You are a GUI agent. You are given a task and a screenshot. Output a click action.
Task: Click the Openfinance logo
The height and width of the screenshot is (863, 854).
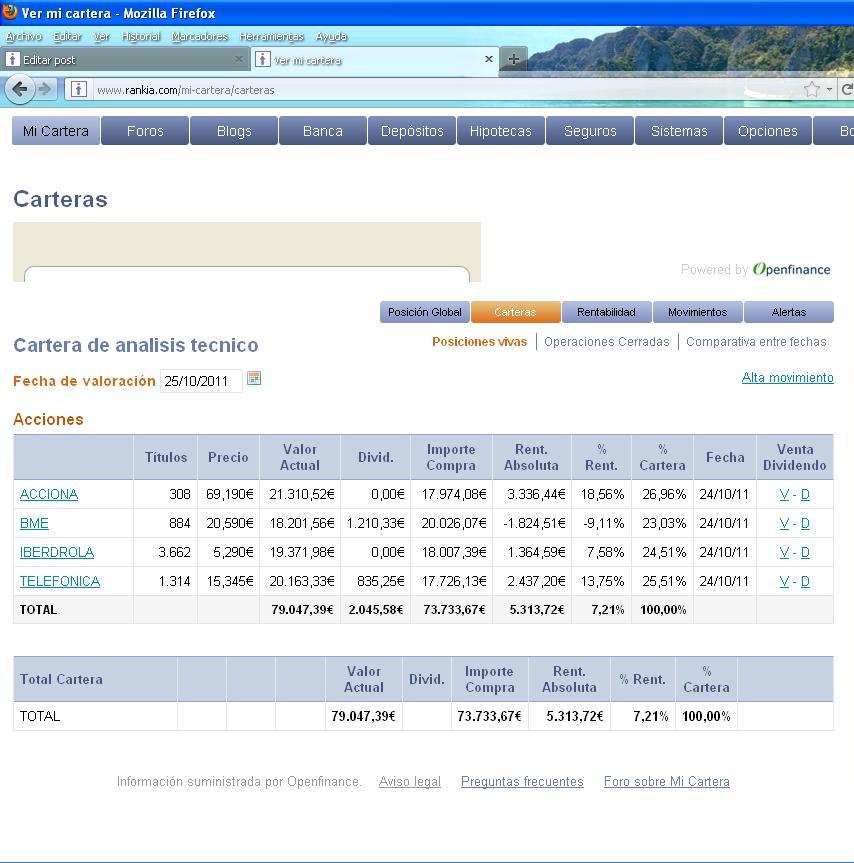click(x=791, y=269)
